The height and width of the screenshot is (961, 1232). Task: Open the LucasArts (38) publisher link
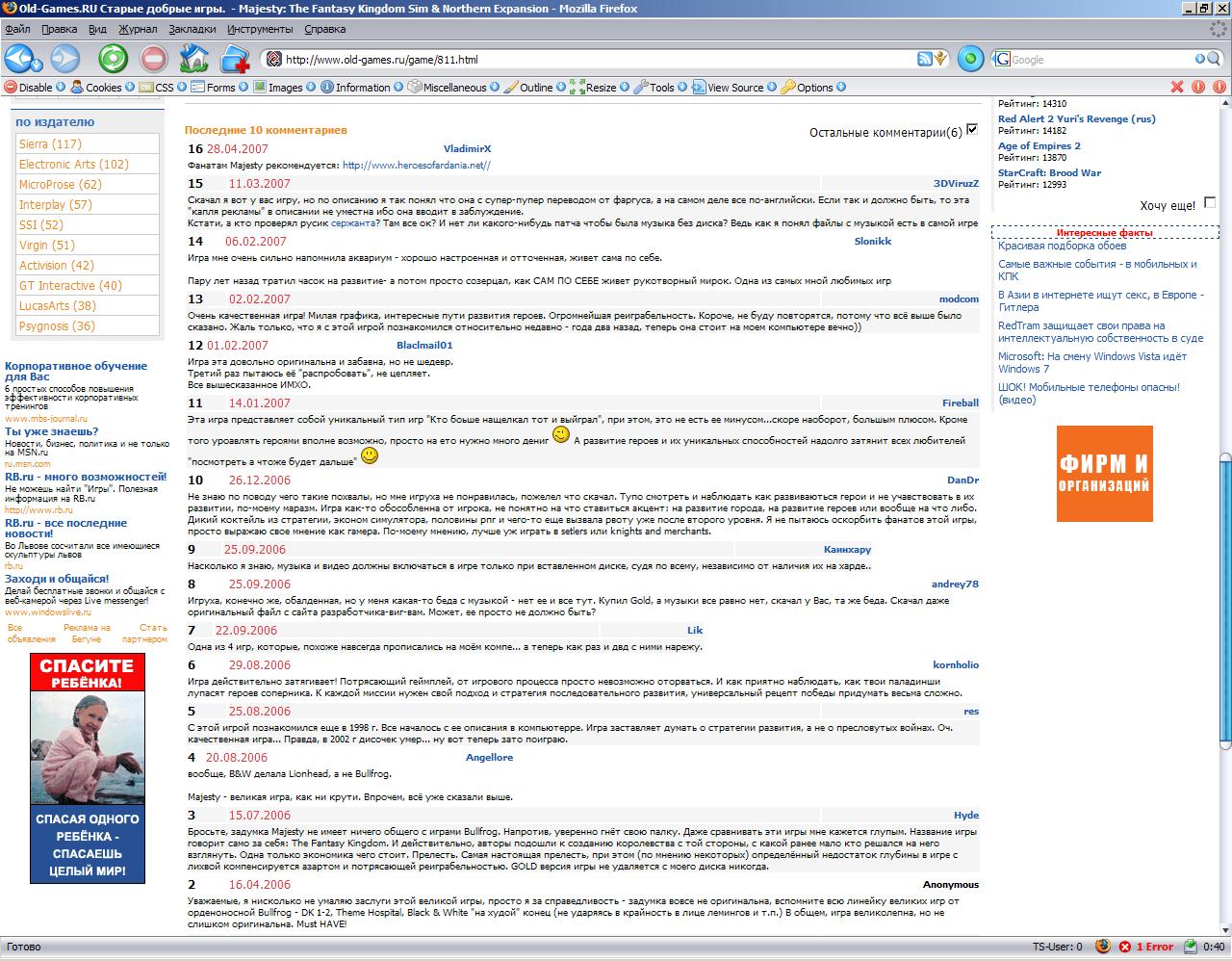[58, 305]
